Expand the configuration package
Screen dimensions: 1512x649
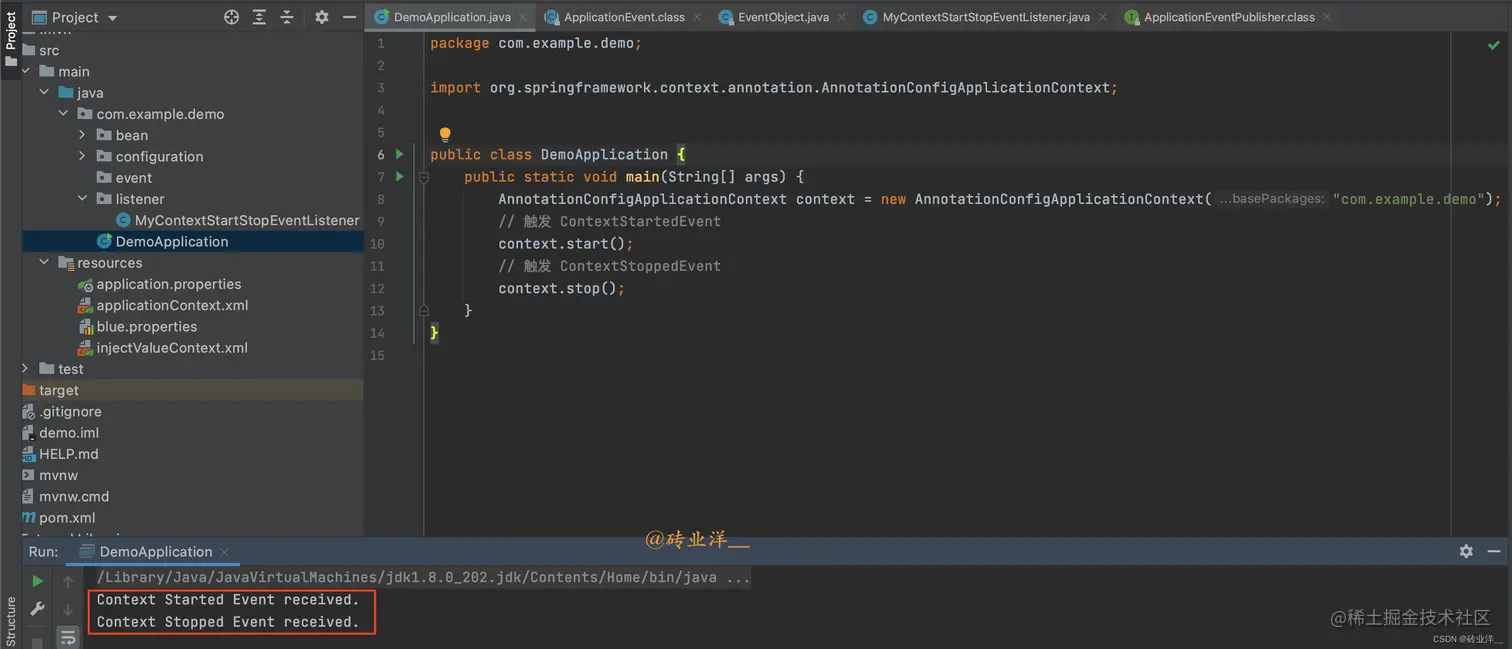pos(82,156)
